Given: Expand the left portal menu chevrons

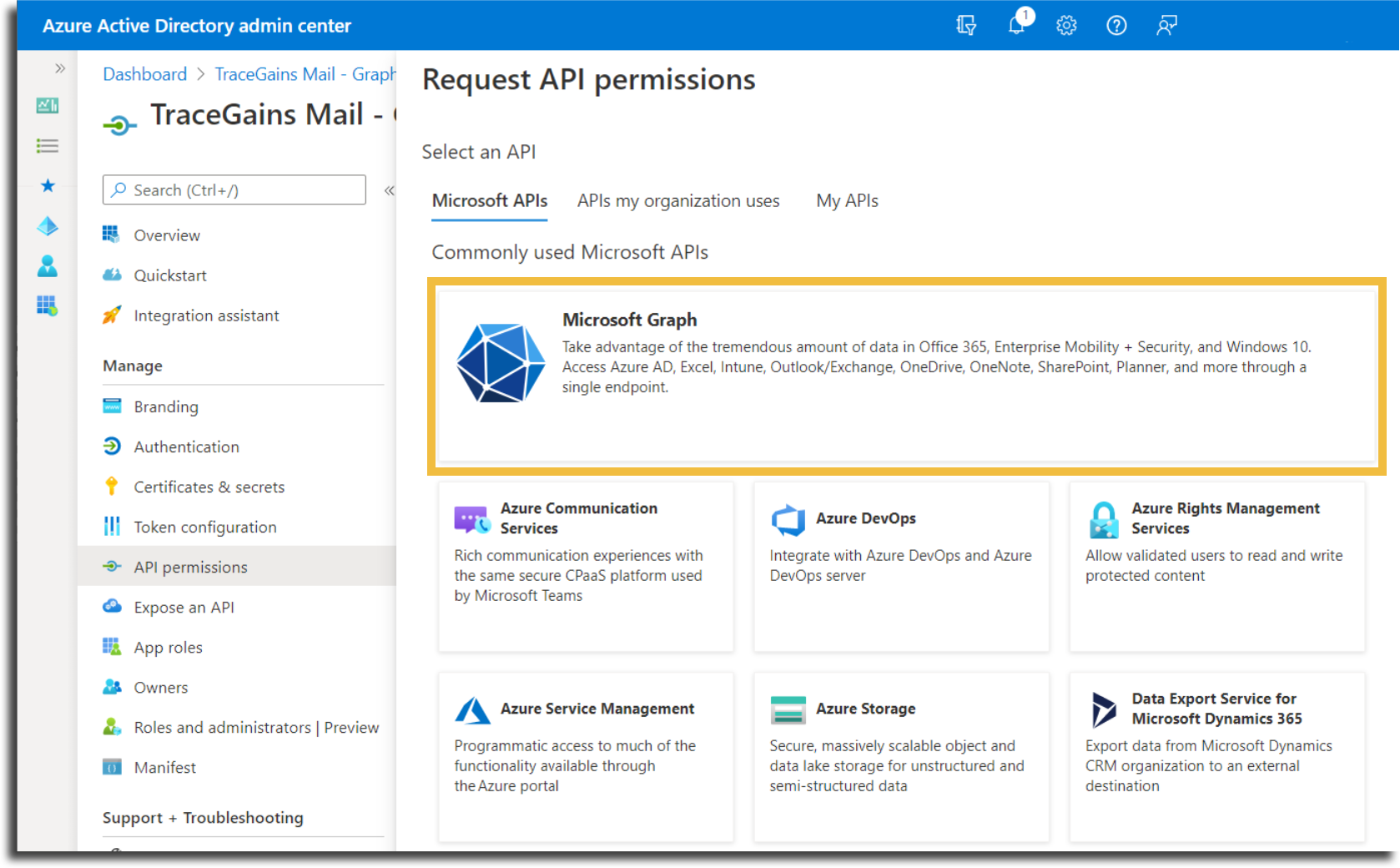Looking at the screenshot, I should point(59,68).
